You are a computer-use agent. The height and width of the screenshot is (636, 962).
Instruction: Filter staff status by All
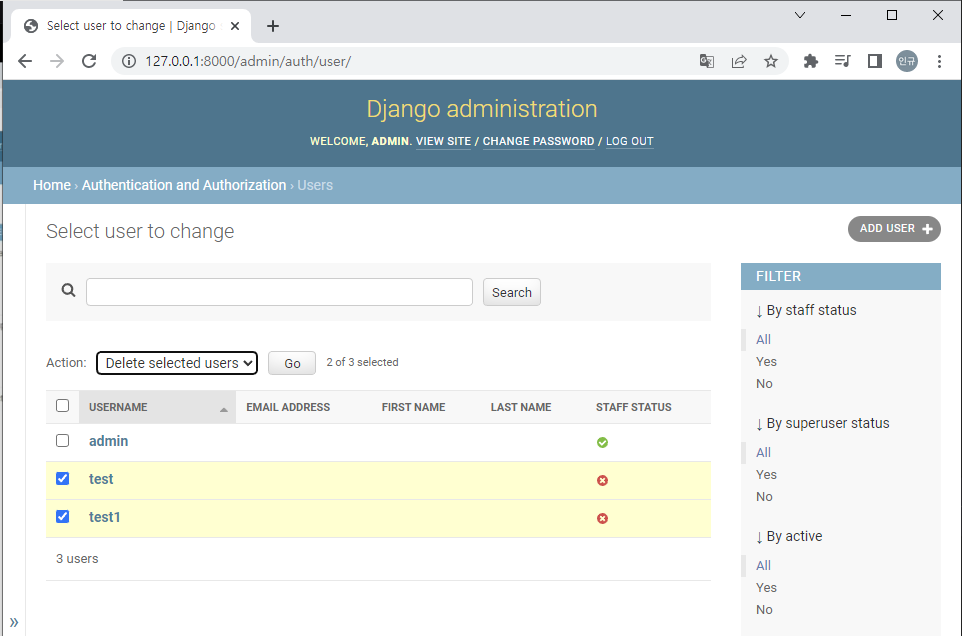763,340
